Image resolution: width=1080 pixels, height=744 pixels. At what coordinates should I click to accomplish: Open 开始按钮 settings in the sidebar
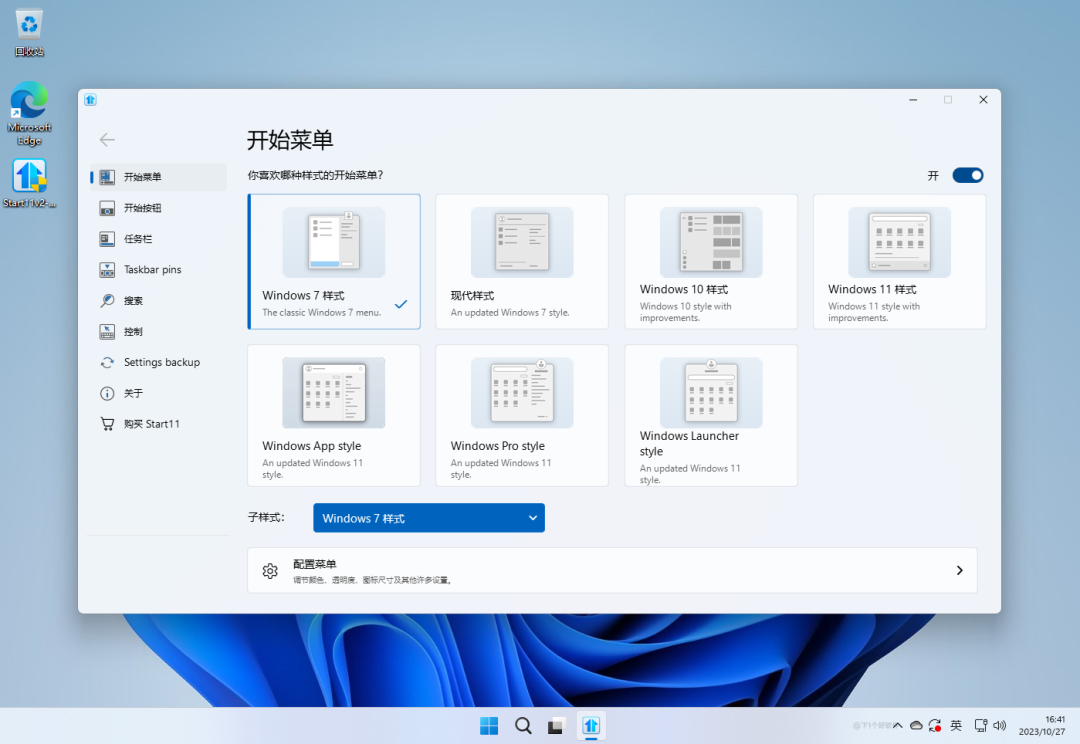pyautogui.click(x=142, y=208)
